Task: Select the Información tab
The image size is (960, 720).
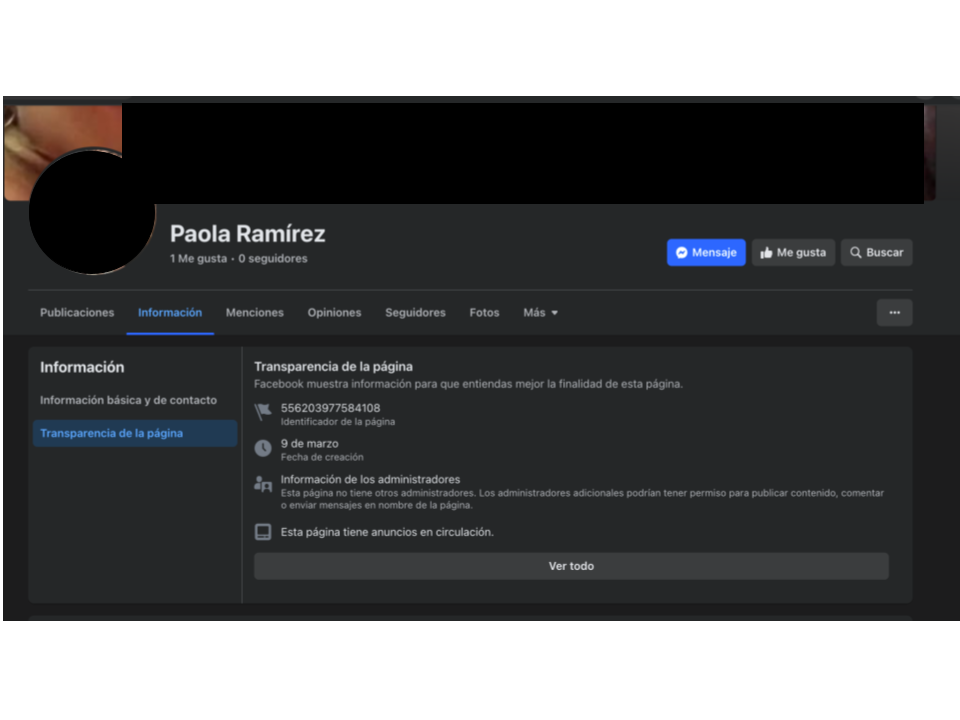Action: 170,313
